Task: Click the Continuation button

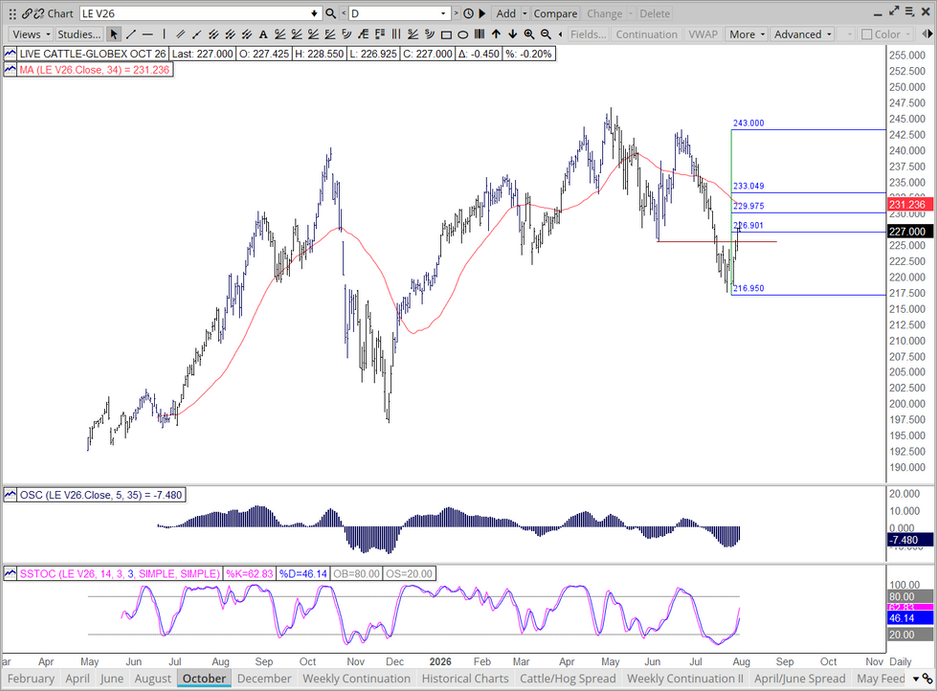Action: [x=647, y=34]
